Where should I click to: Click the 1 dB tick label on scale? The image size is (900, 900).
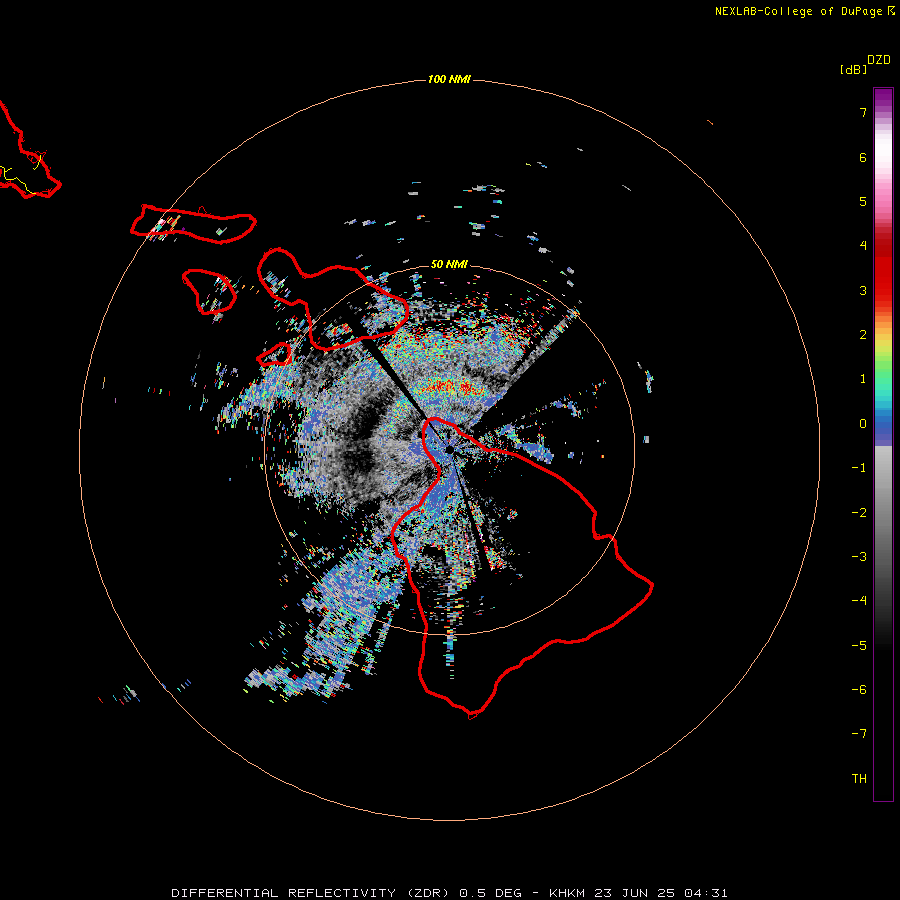click(863, 379)
